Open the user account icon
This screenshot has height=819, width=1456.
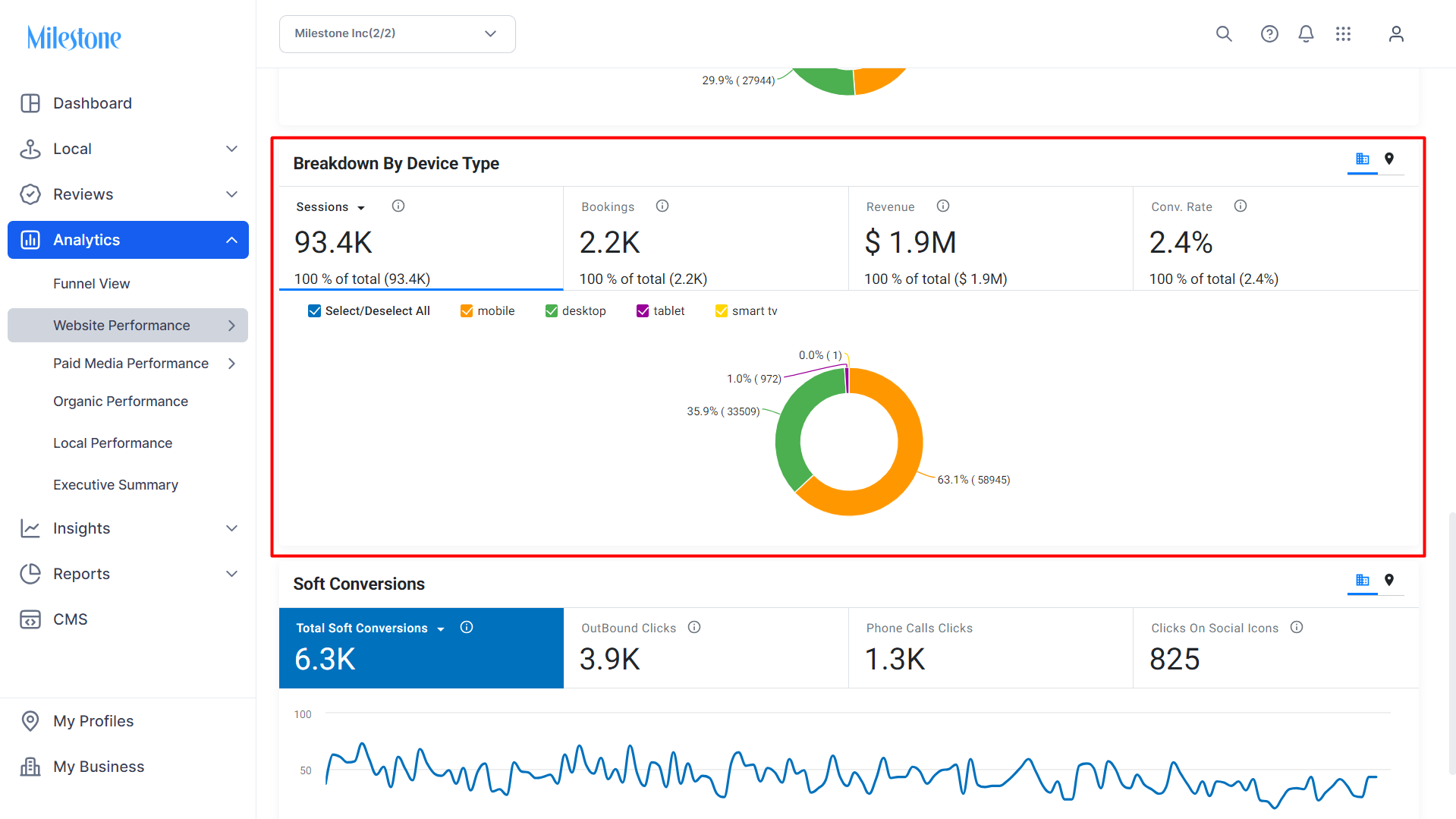click(x=1396, y=34)
